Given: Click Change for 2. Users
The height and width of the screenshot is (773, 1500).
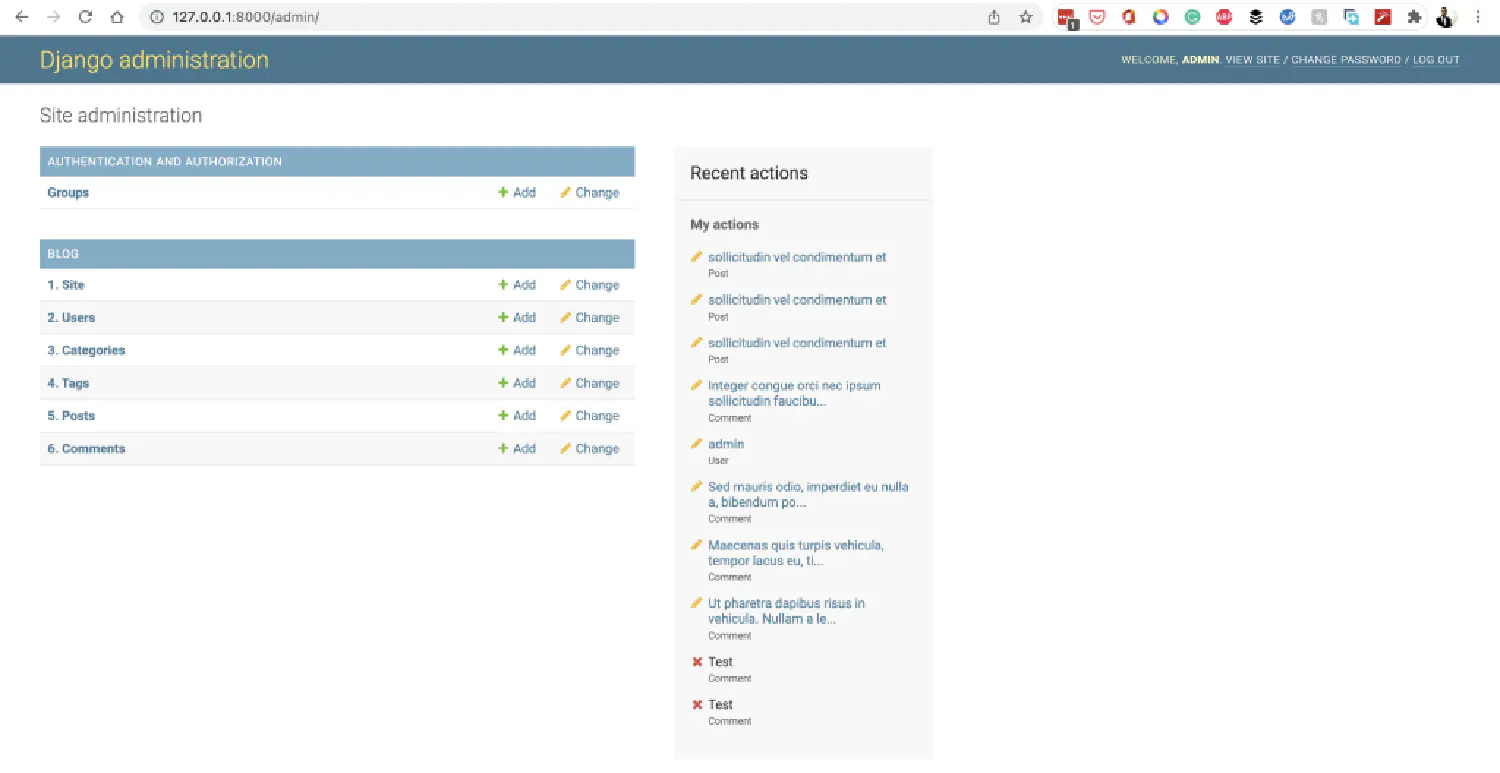Looking at the screenshot, I should (590, 318).
